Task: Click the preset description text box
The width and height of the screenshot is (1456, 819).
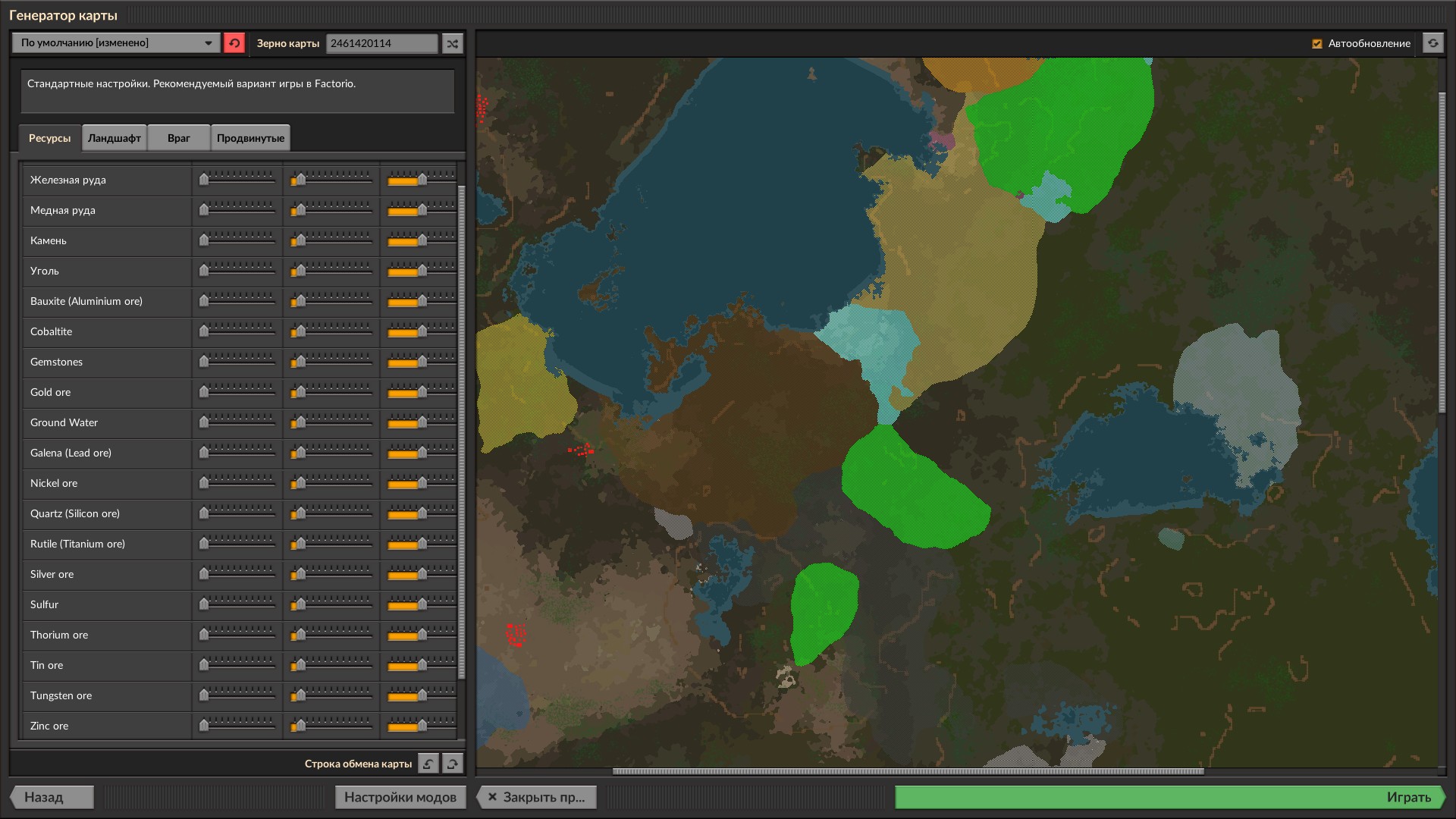Action: [x=237, y=91]
